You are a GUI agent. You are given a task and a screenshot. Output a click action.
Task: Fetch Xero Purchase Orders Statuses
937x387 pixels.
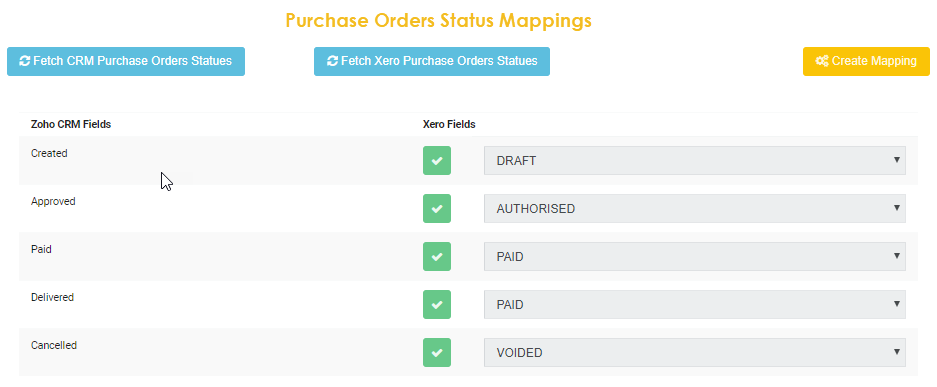click(x=432, y=62)
